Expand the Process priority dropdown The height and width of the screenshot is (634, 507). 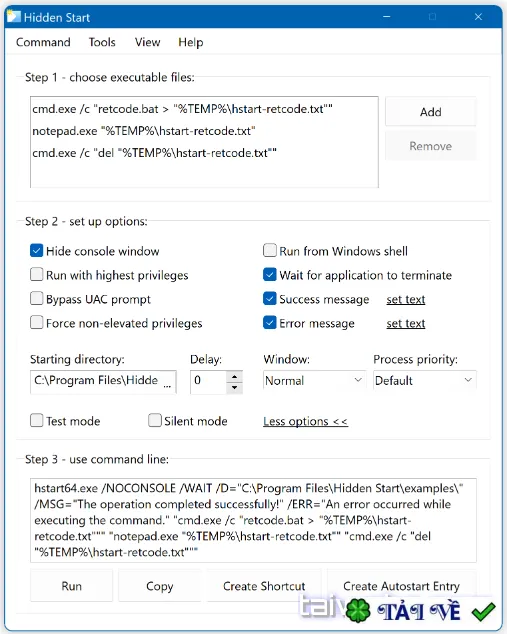coord(425,380)
